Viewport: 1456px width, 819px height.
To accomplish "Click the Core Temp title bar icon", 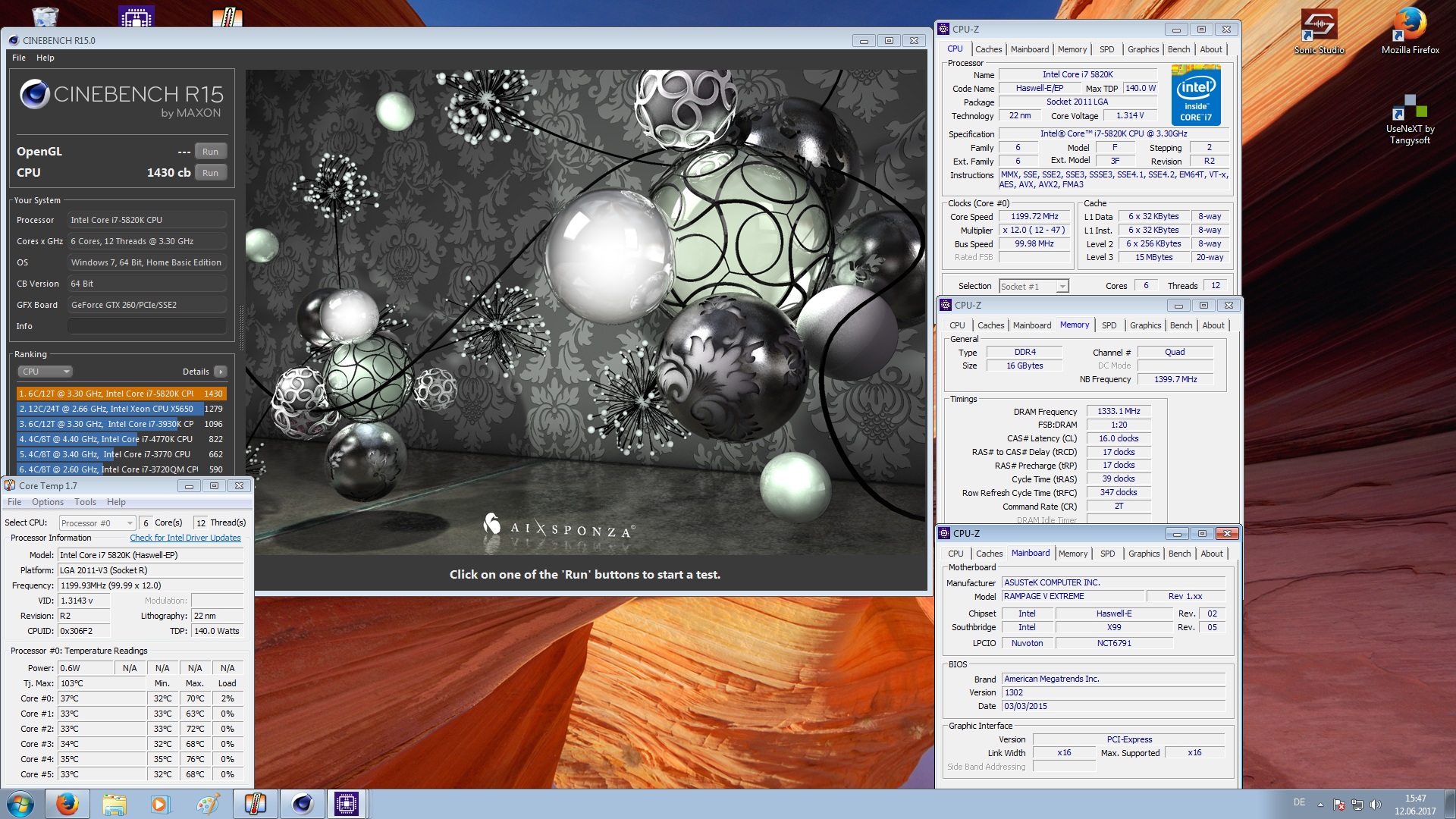I will pyautogui.click(x=10, y=485).
